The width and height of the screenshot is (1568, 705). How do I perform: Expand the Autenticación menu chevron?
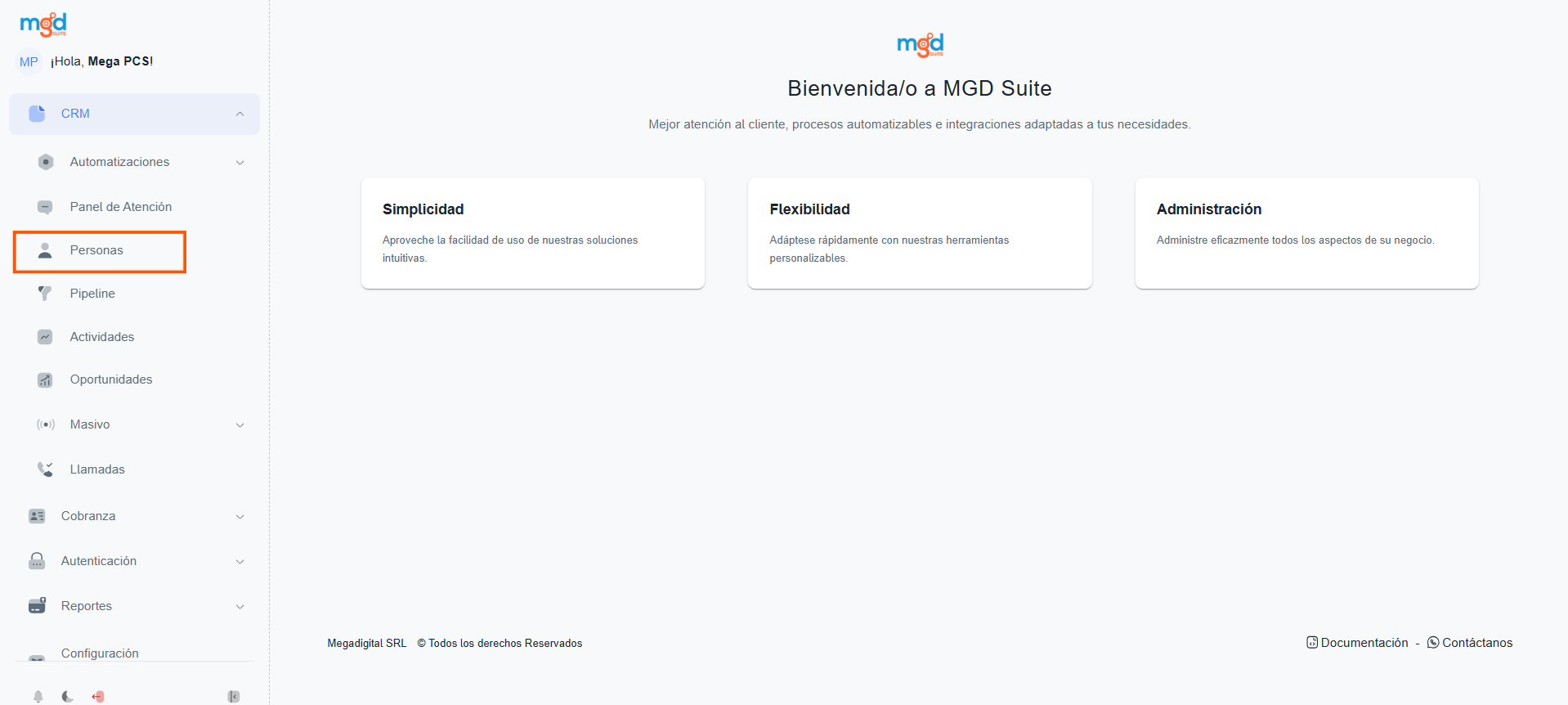(x=240, y=561)
